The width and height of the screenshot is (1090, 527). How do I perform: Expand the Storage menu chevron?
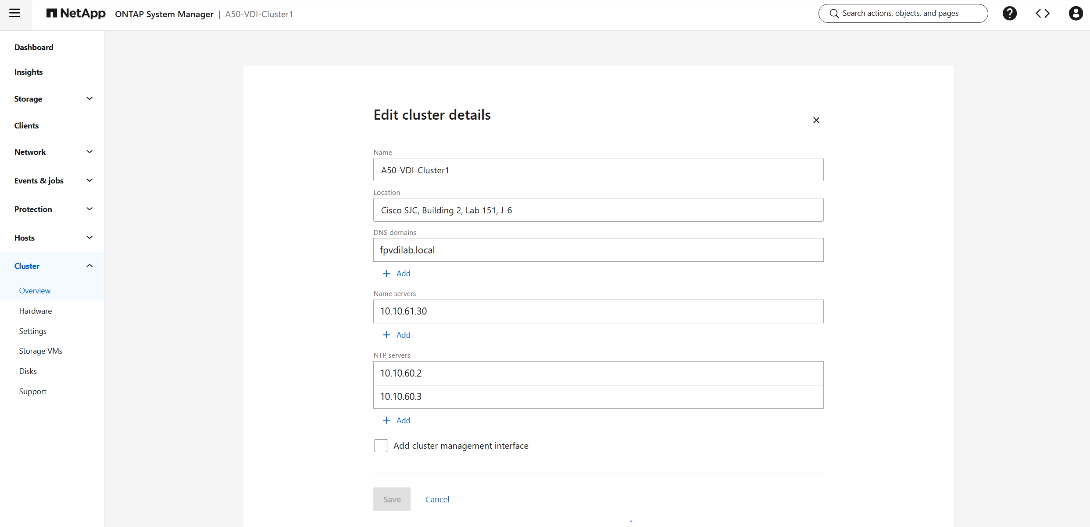tap(89, 99)
